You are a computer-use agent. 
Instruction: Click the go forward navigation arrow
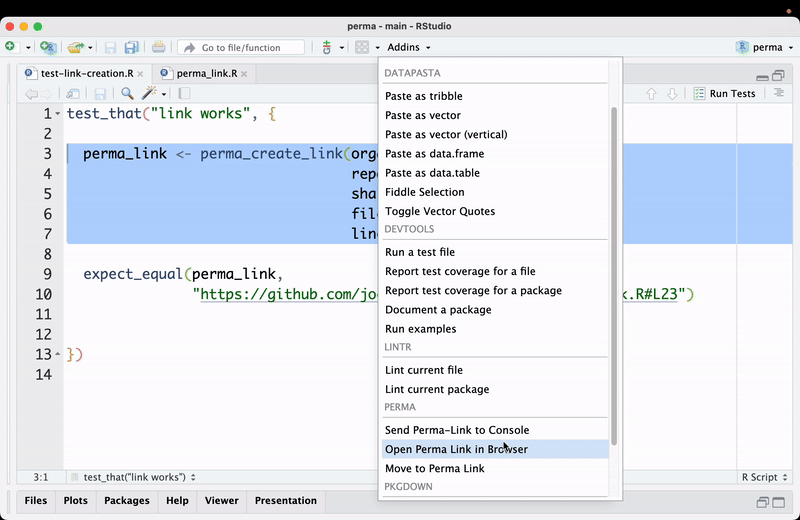click(46, 93)
